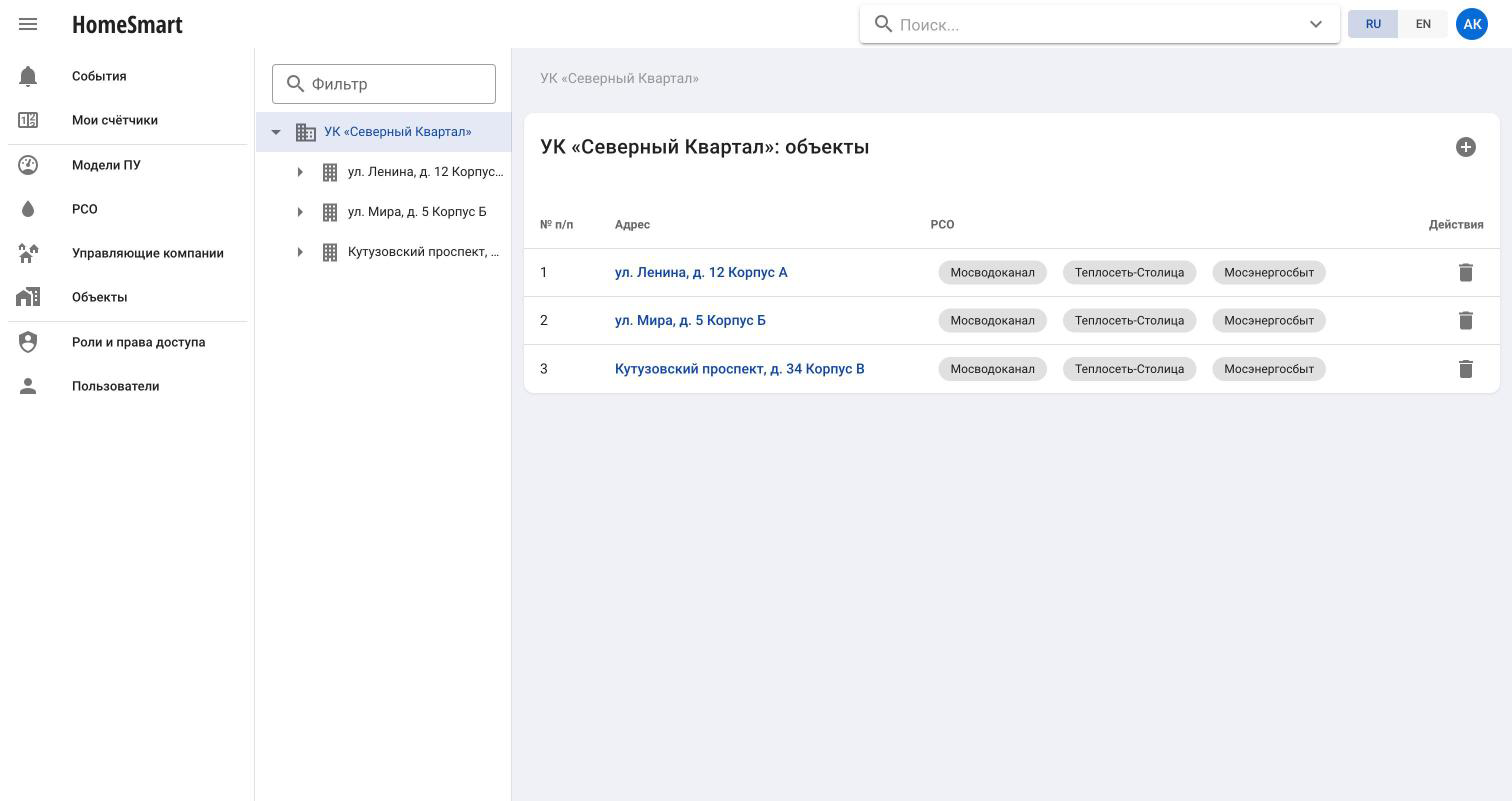
Task: Open Мои счётчики in the sidebar
Action: [115, 120]
